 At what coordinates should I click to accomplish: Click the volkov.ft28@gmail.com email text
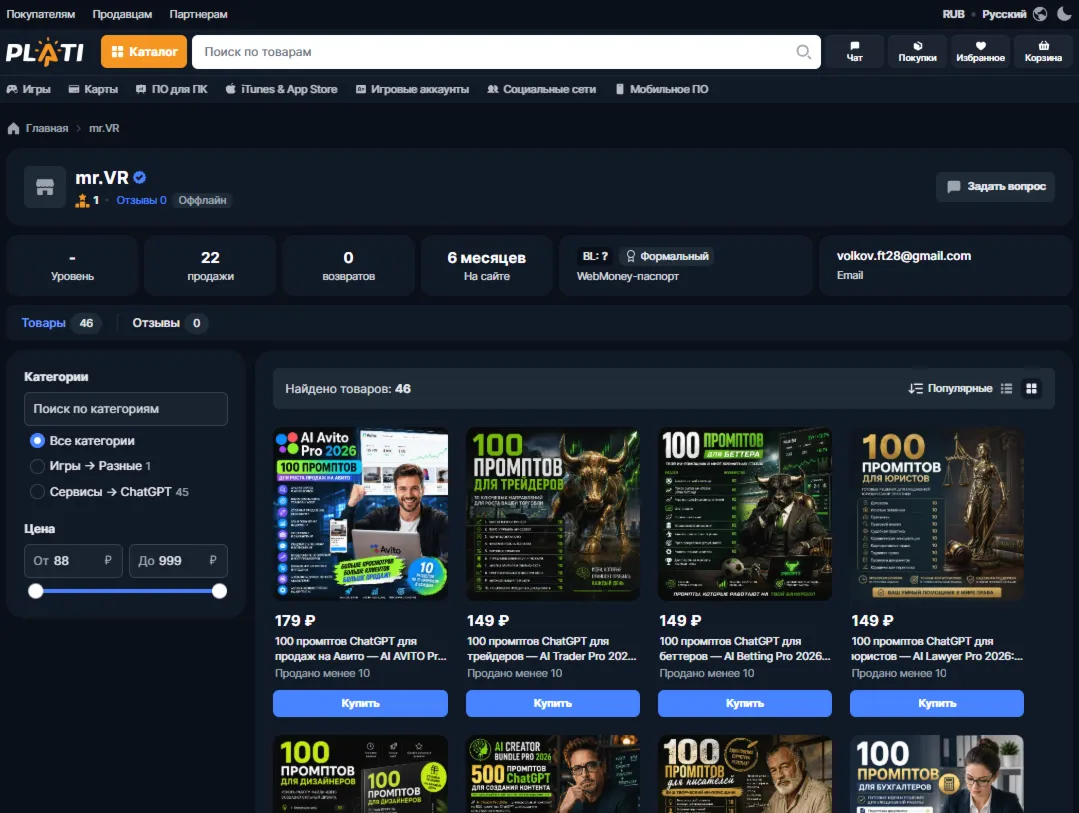pyautogui.click(x=904, y=256)
